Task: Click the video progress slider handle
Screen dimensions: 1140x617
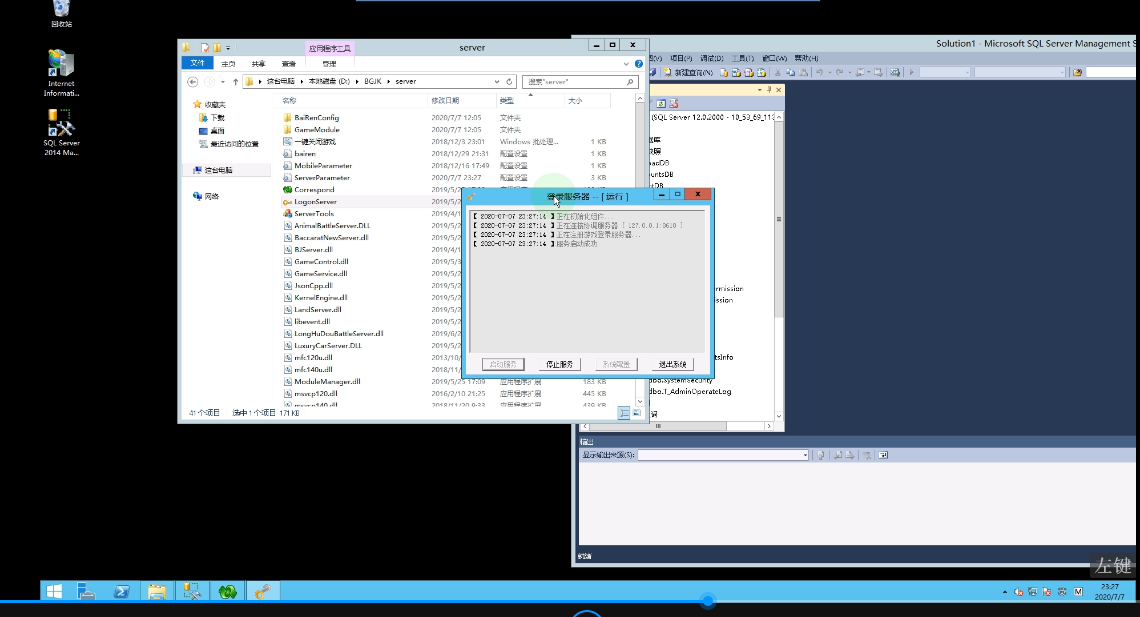Action: pos(708,601)
